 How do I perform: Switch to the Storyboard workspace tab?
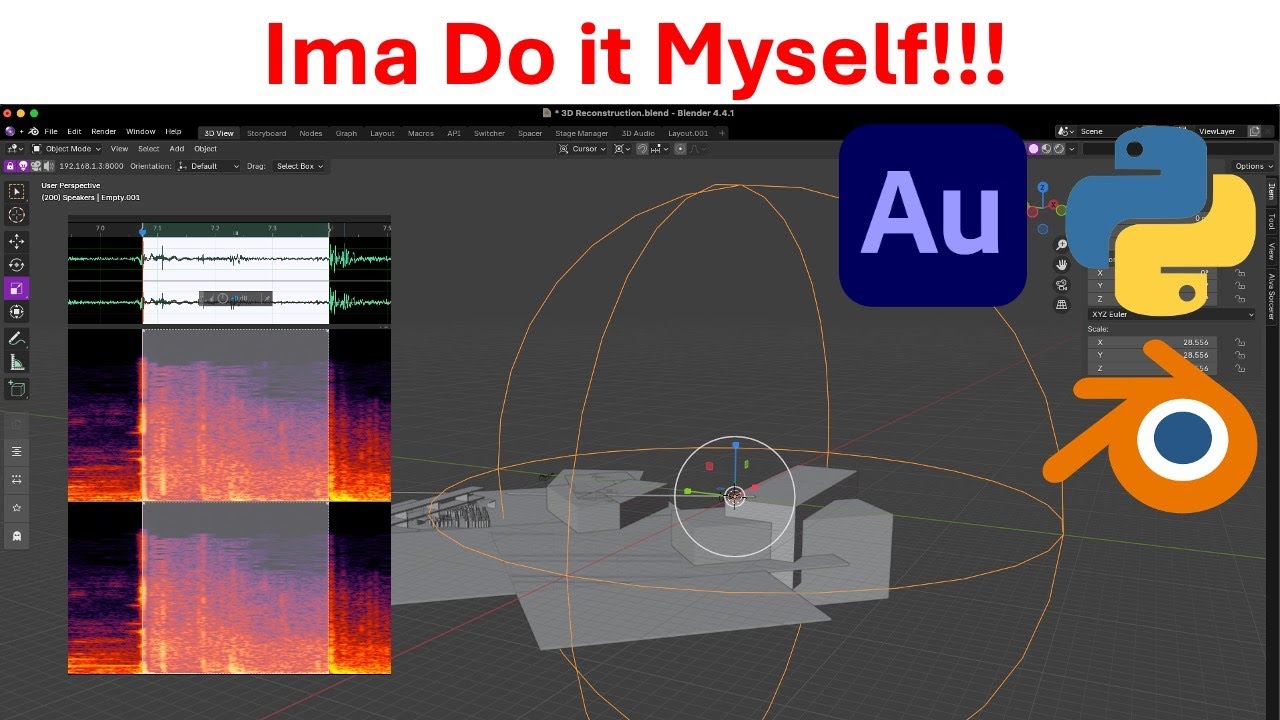click(267, 133)
